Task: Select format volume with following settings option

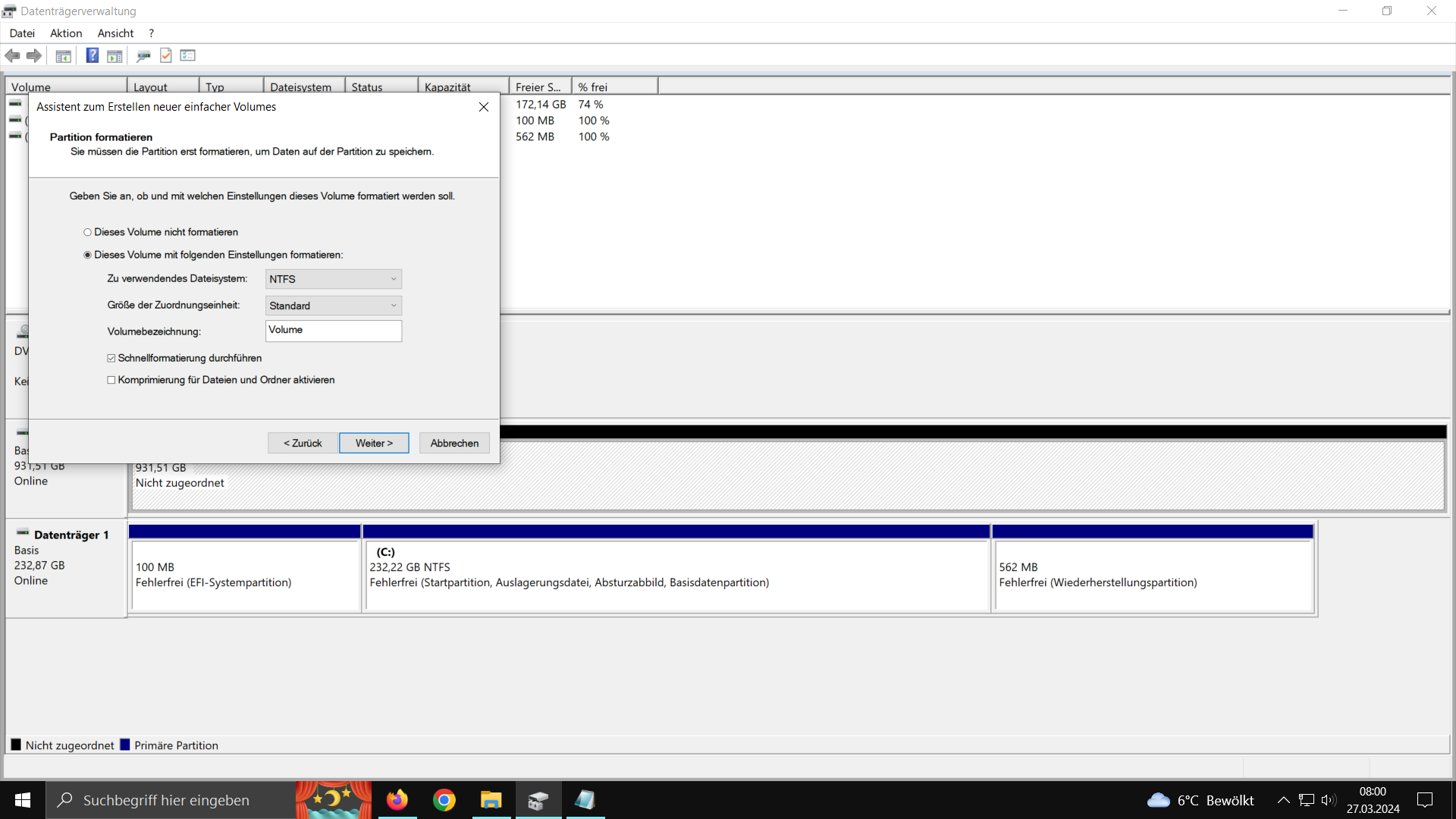Action: 88,255
